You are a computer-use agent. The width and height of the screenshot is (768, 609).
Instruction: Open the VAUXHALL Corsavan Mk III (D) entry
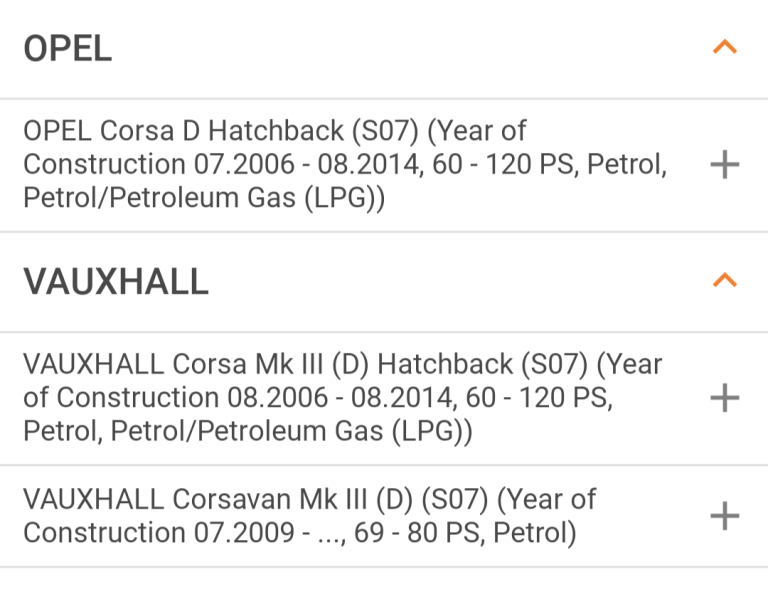click(x=384, y=516)
